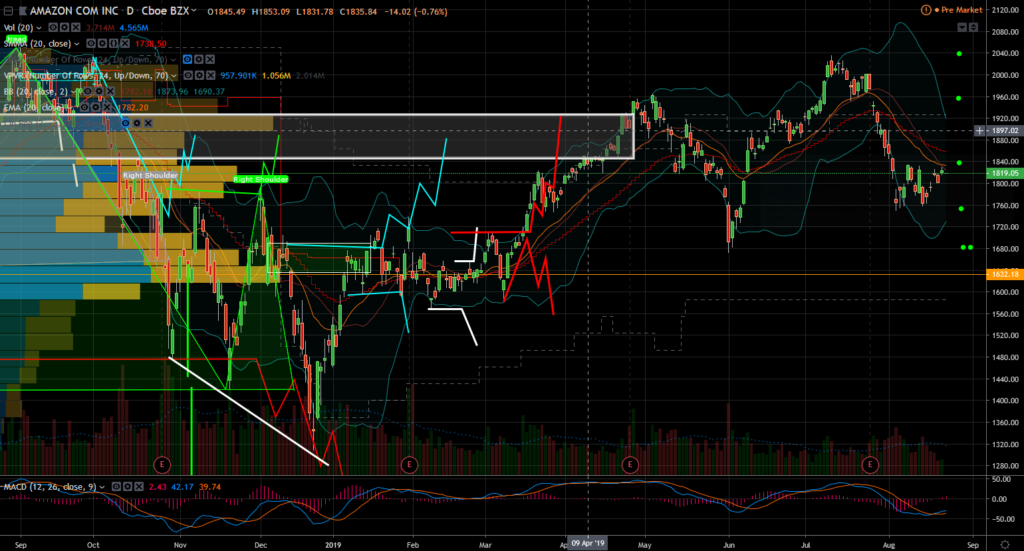Click the 2019 label on the time axis
1024x551 pixels.
coord(333,544)
